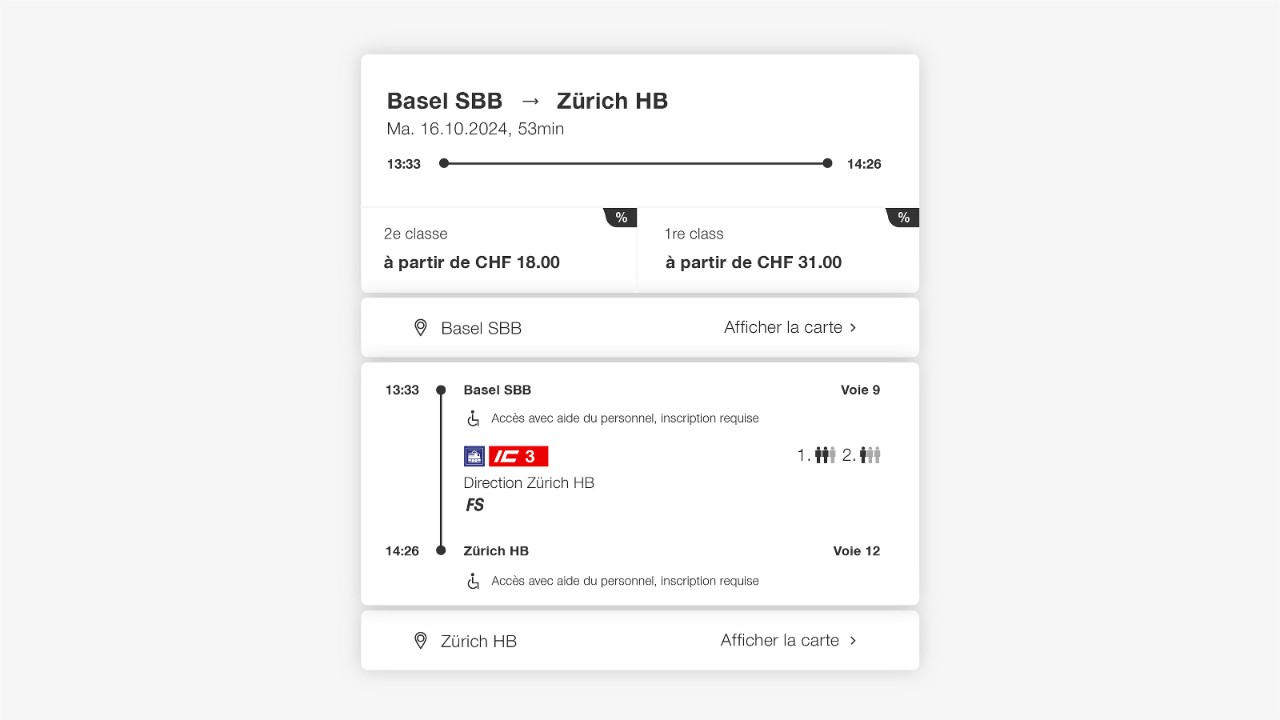Expand the Basel SBB map chevron

coord(853,328)
